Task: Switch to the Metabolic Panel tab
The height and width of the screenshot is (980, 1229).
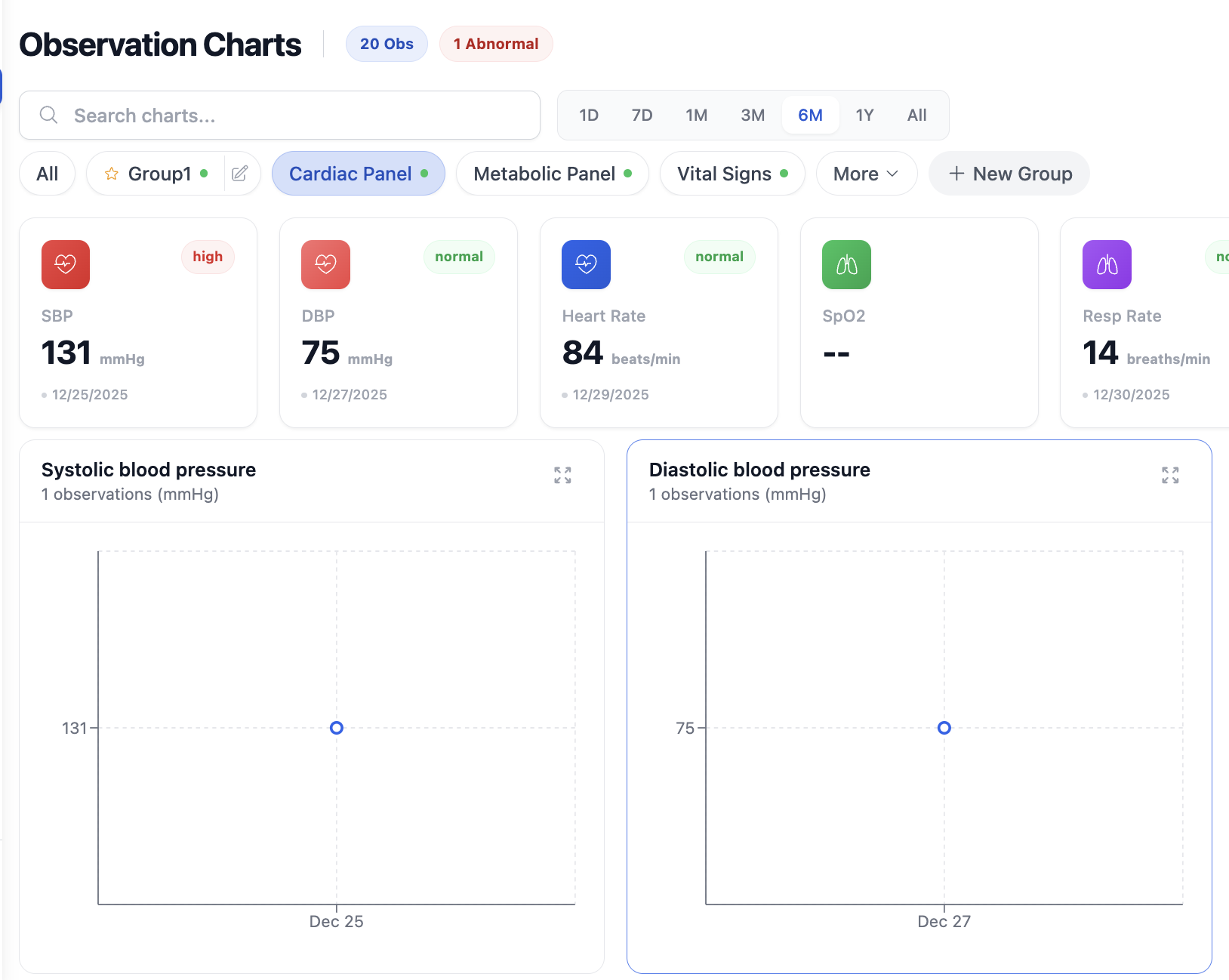Action: pyautogui.click(x=552, y=174)
